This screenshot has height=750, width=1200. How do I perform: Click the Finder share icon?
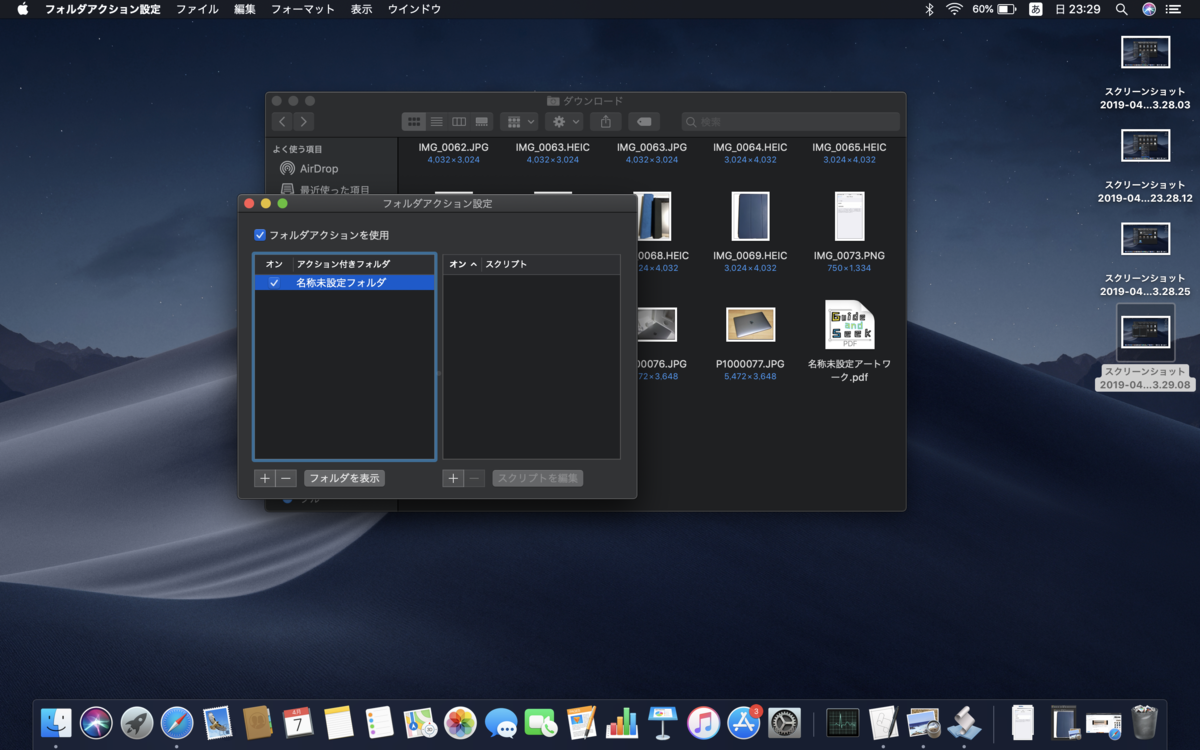[x=605, y=122]
